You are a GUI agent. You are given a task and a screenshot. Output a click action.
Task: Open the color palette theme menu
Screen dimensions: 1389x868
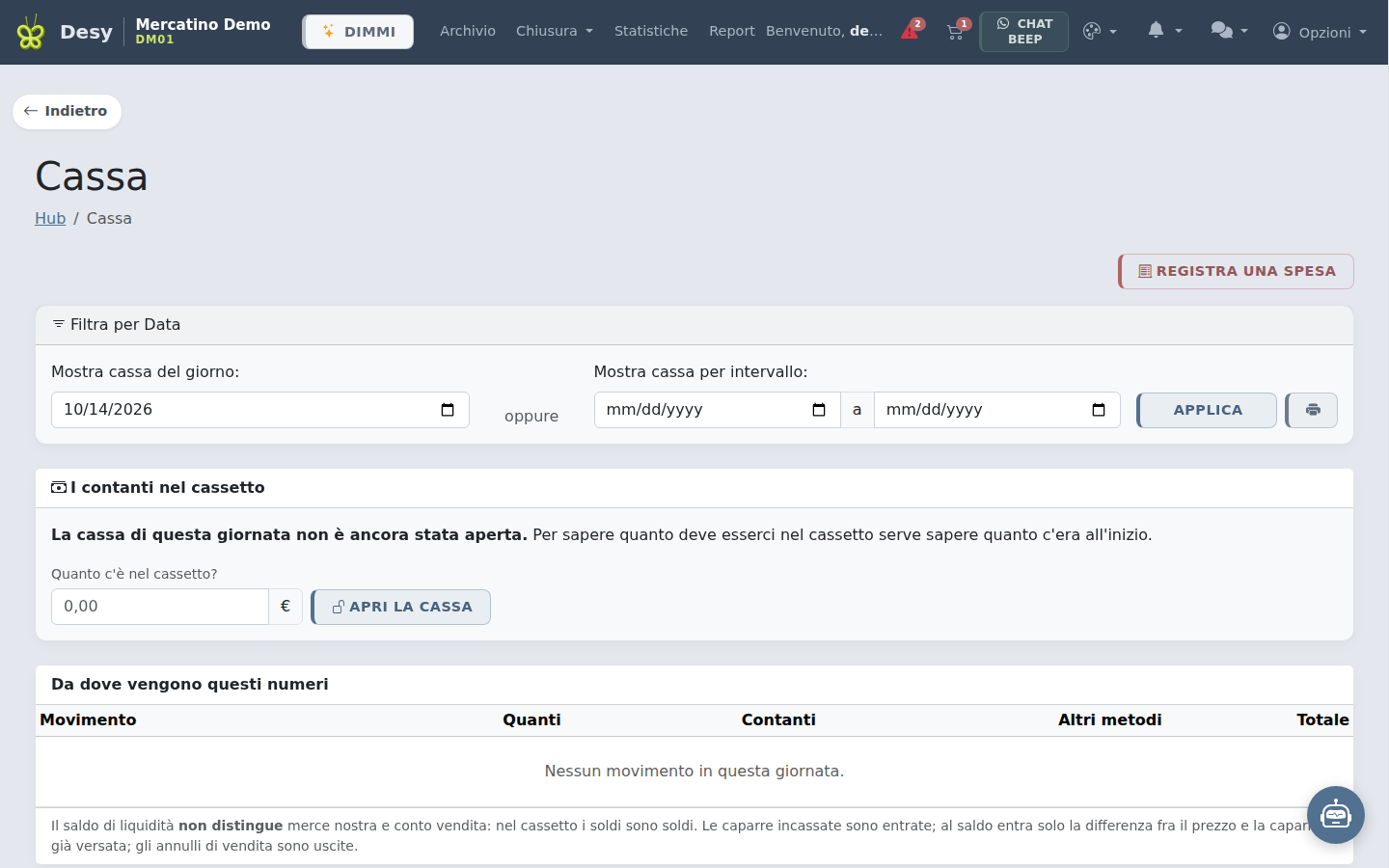coord(1100,31)
